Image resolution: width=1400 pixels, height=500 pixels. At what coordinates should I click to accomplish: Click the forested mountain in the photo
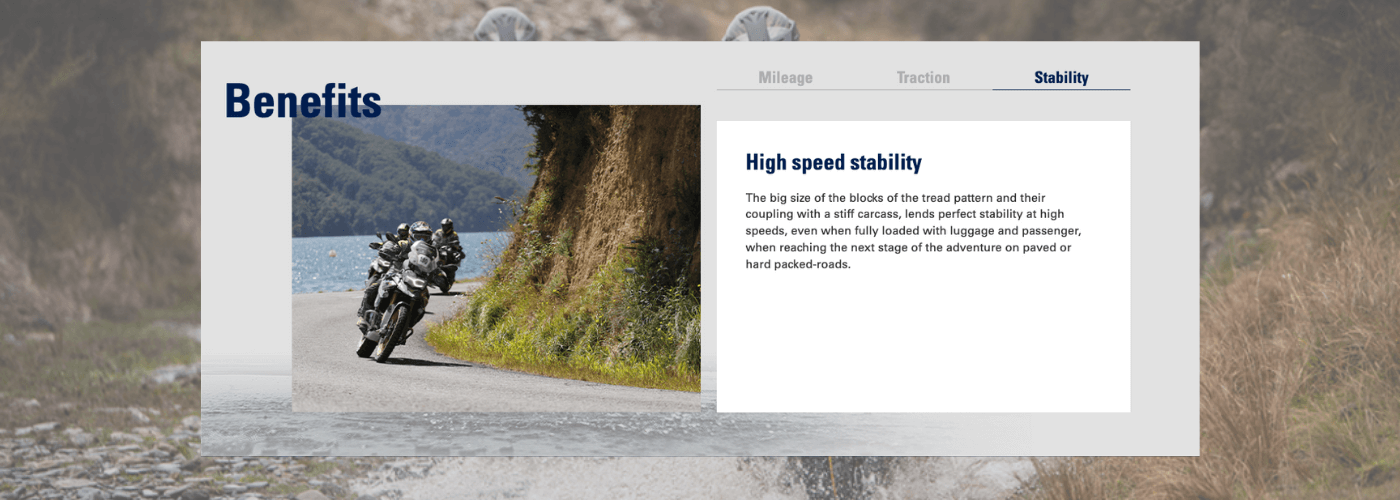(x=400, y=170)
